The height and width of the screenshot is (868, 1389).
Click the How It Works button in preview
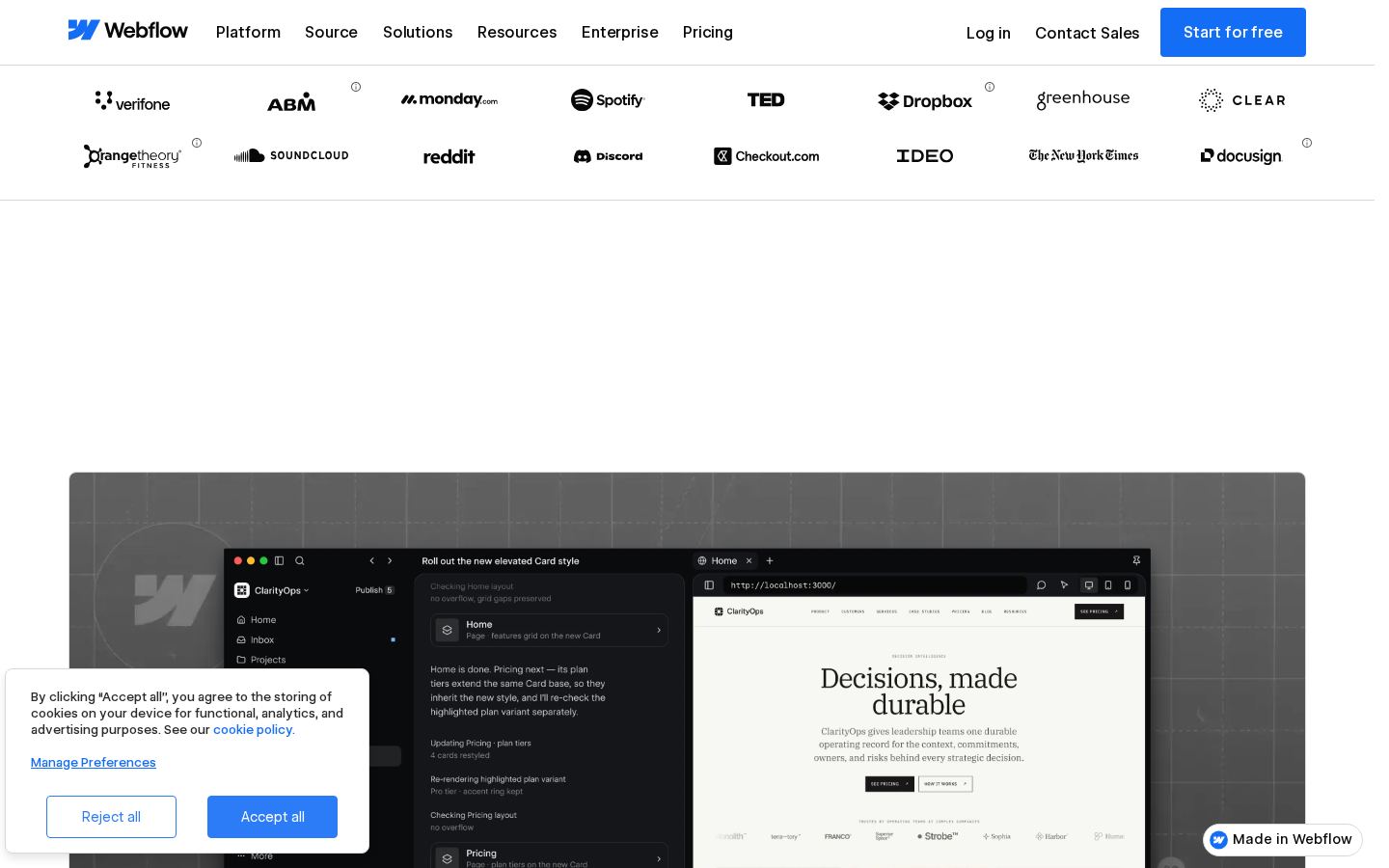(945, 784)
